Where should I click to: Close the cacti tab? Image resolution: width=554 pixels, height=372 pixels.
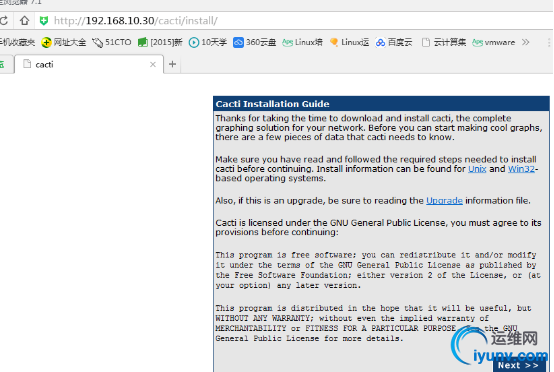click(x=153, y=64)
